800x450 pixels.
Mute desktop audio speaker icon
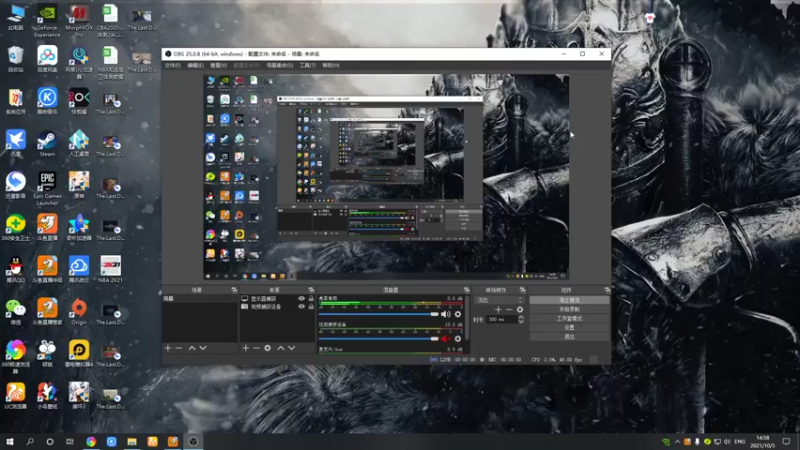(x=445, y=314)
